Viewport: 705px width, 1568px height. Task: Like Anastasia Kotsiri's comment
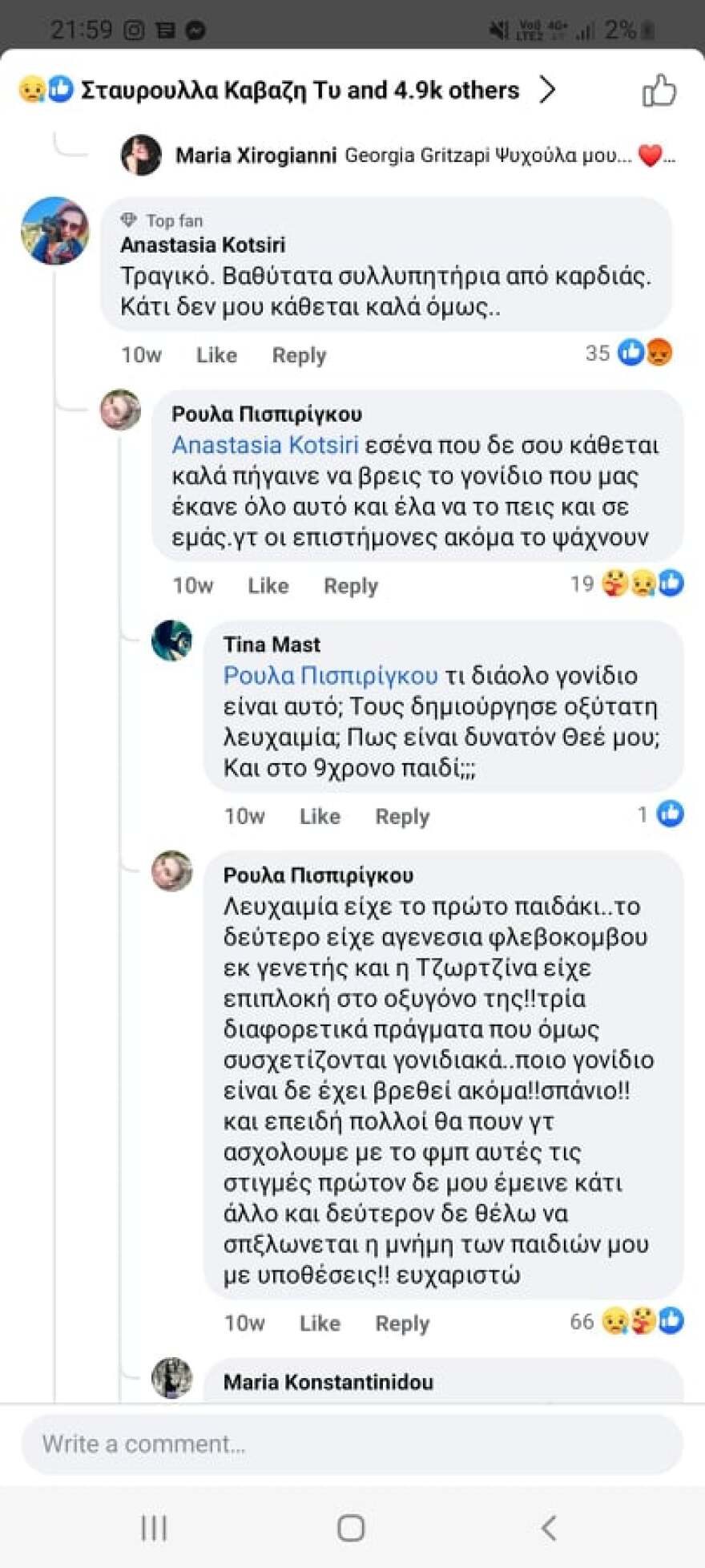(x=216, y=355)
